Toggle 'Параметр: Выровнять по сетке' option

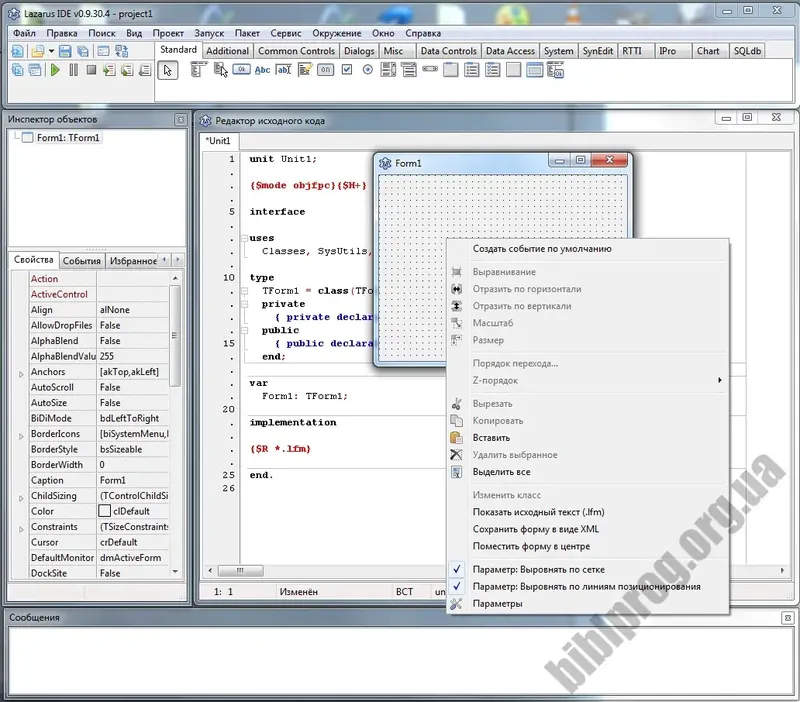[538, 569]
